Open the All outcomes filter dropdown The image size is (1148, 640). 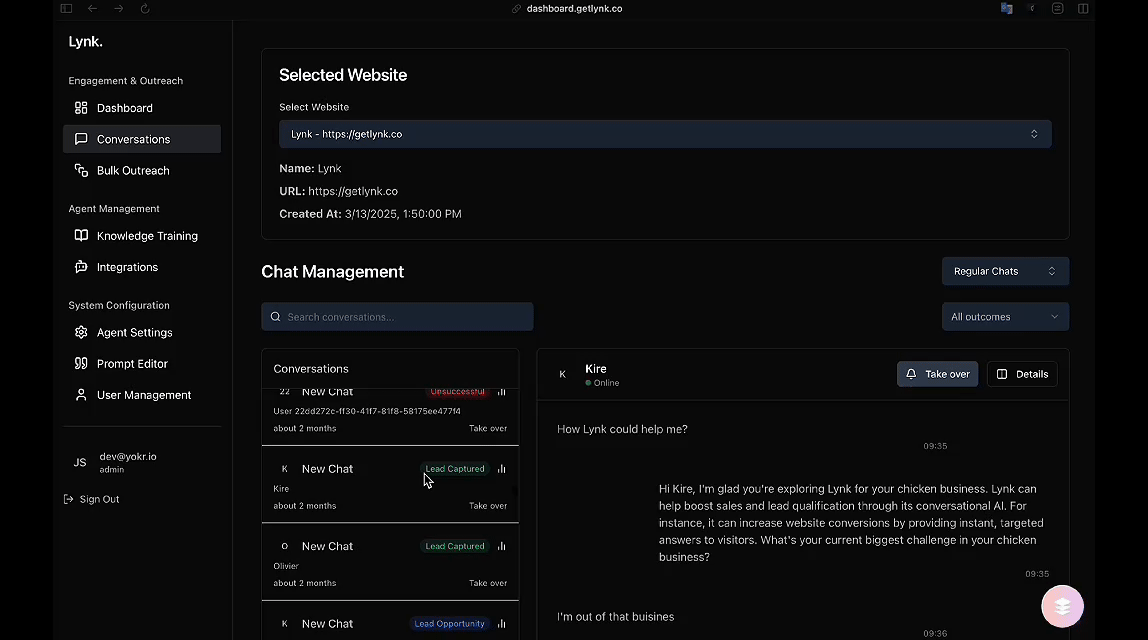click(1005, 317)
